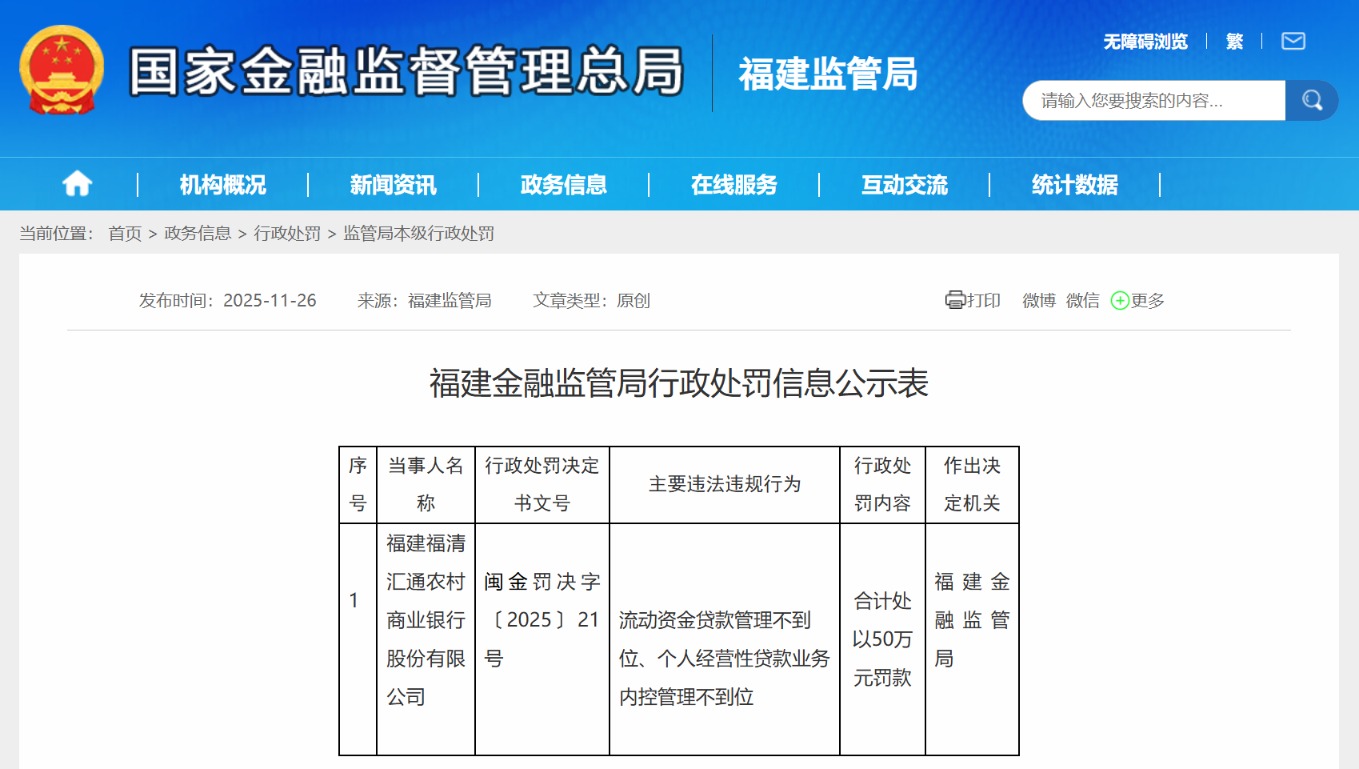Share to 微信

tap(1083, 300)
